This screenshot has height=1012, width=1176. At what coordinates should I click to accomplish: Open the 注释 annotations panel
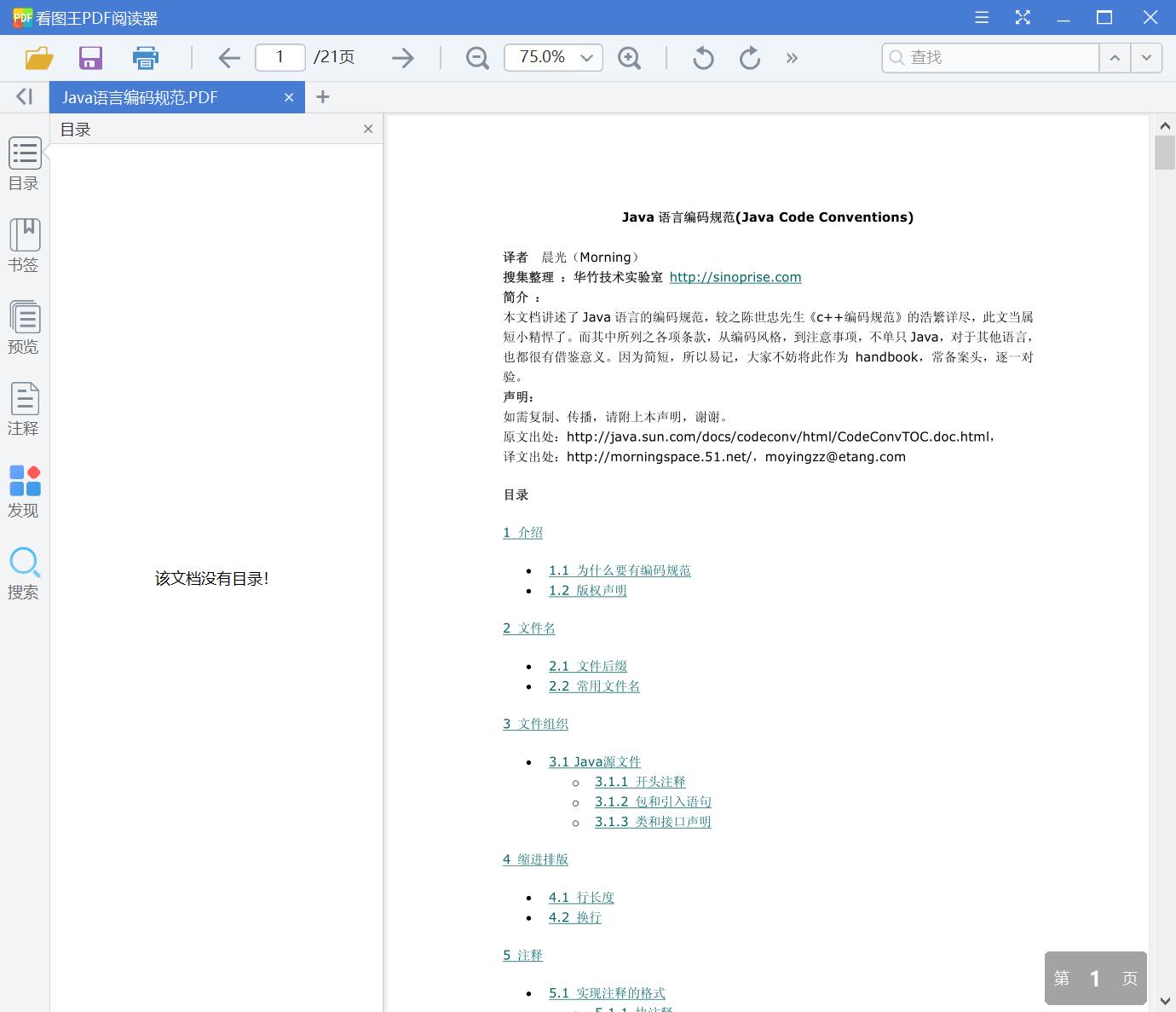(x=24, y=409)
